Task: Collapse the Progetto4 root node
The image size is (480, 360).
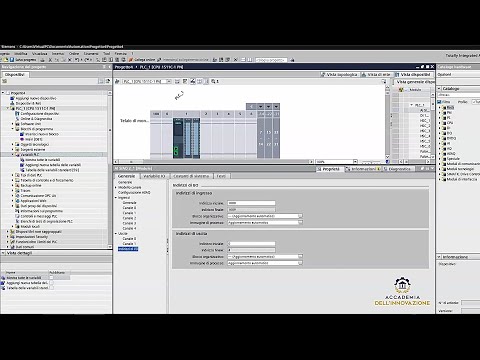Action: pyautogui.click(x=3, y=93)
